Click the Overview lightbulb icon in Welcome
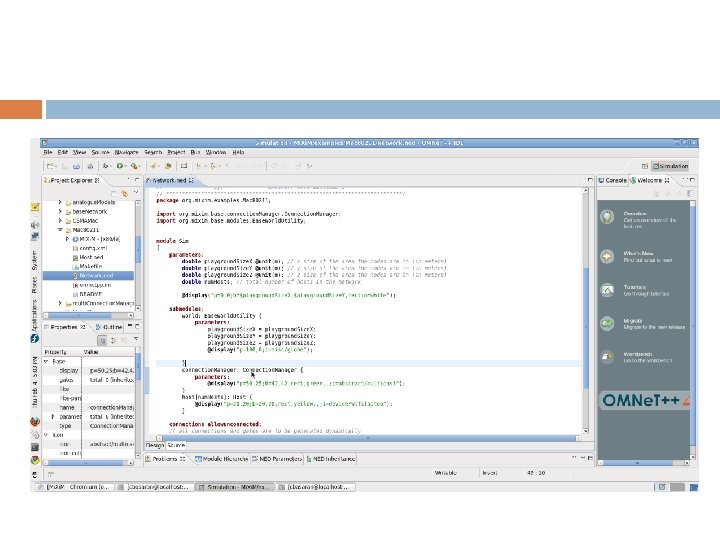720x540 pixels. tap(608, 217)
